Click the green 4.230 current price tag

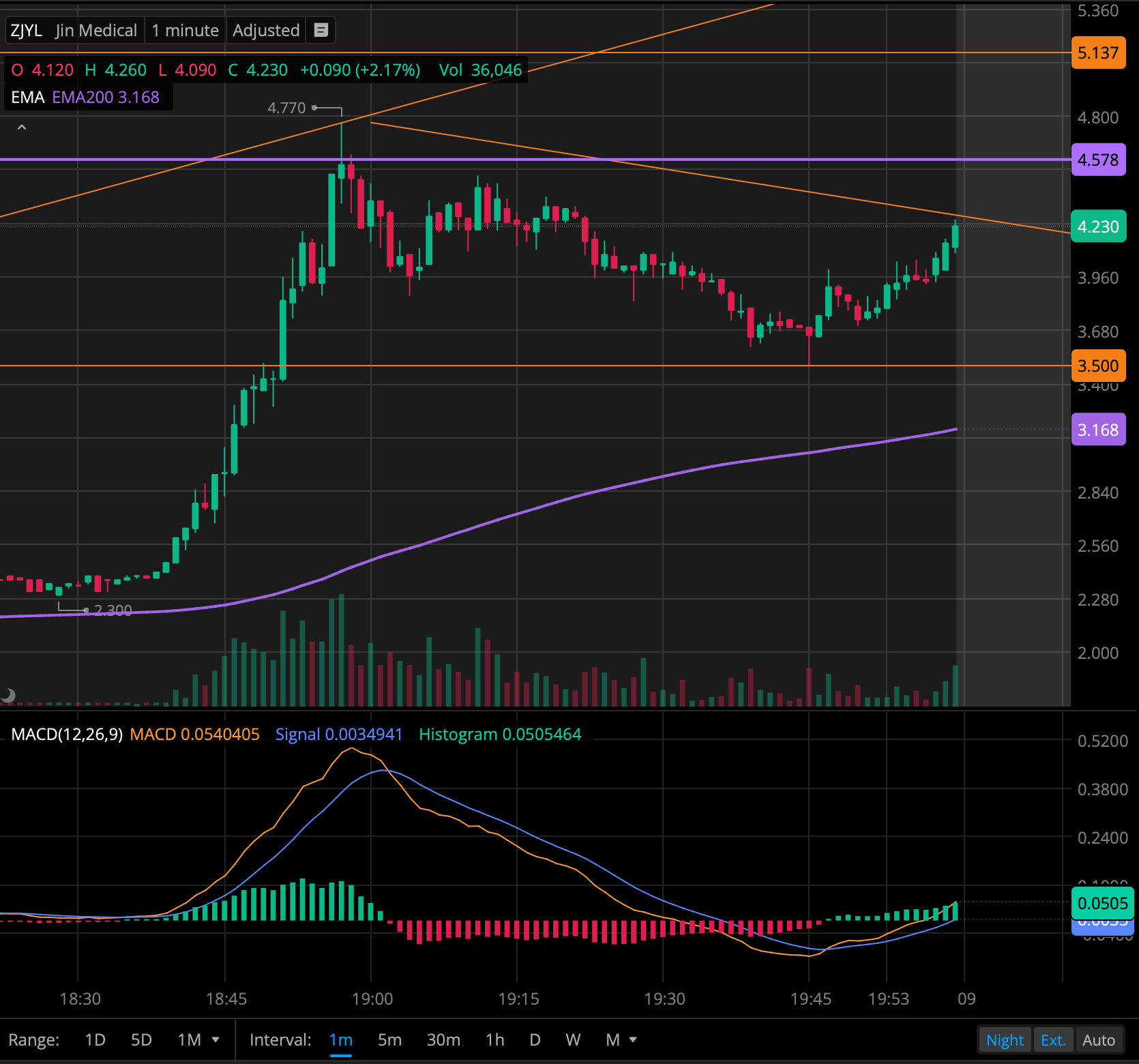coord(1098,226)
